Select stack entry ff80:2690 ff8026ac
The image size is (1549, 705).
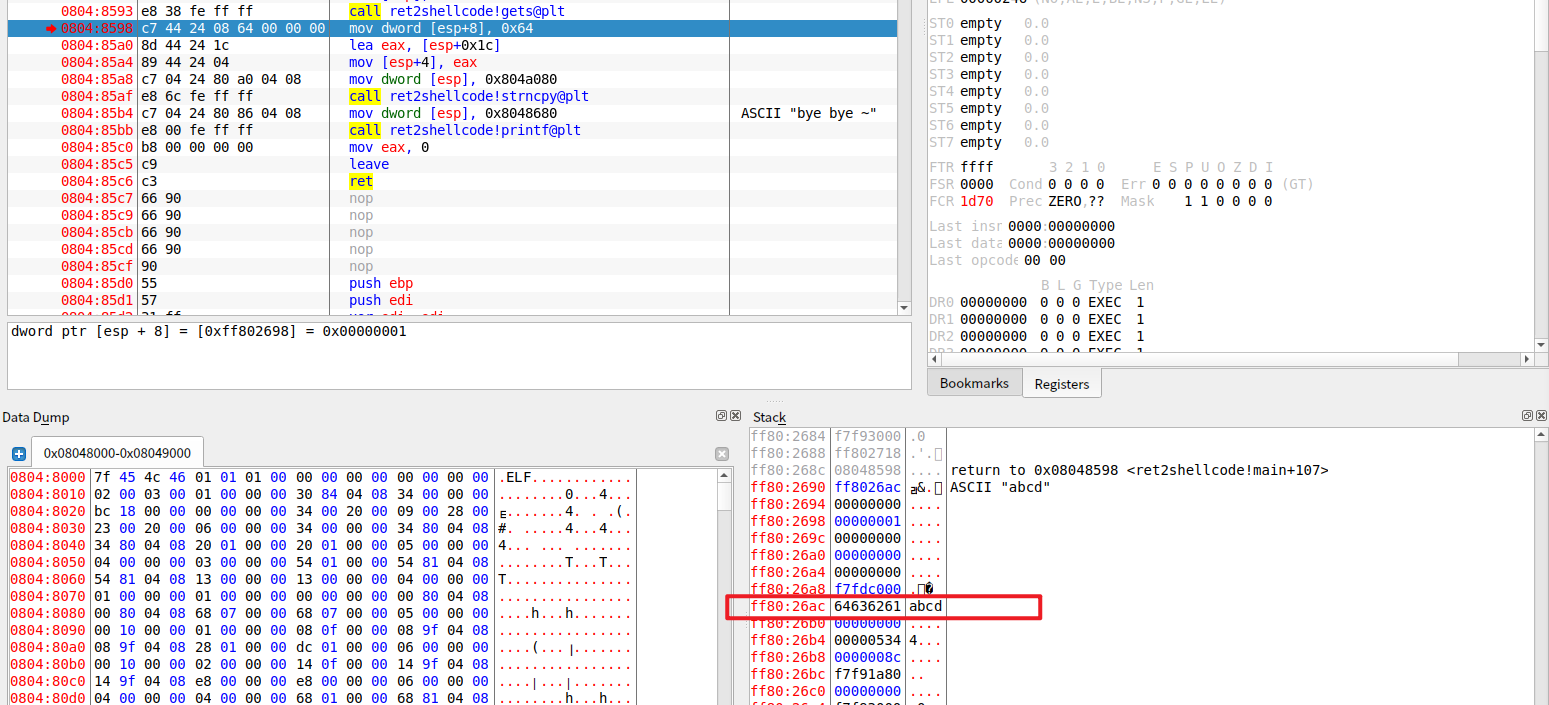1141,487
